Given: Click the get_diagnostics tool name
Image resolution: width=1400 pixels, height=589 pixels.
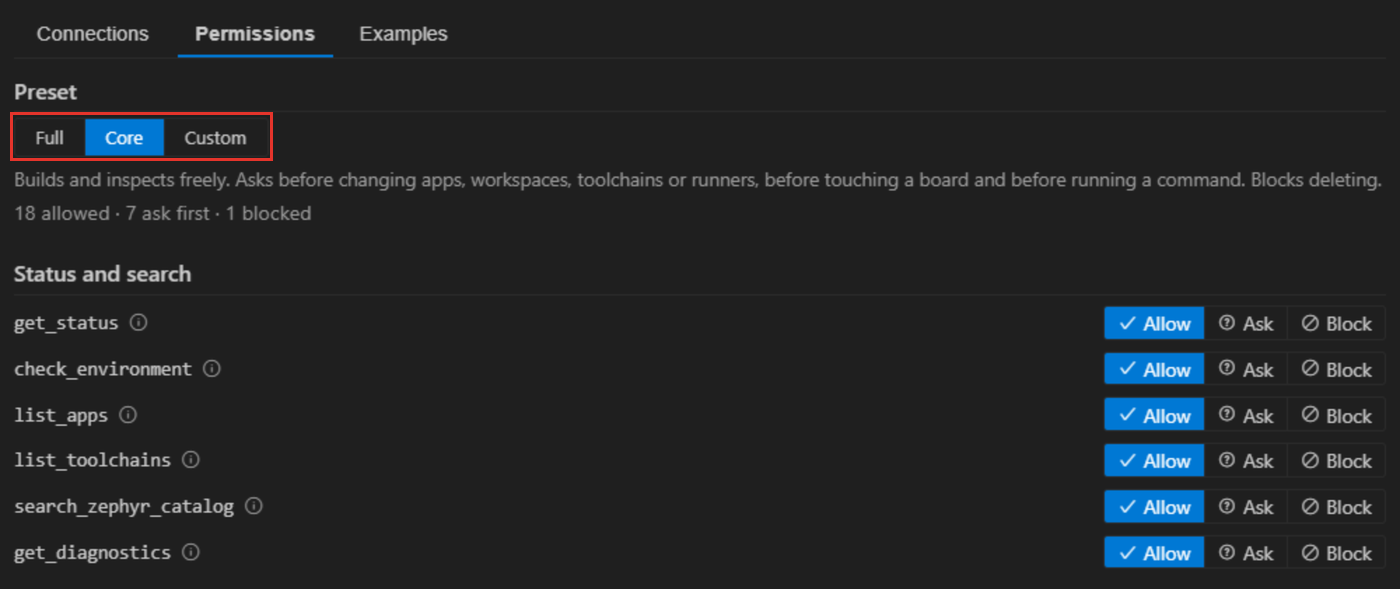Looking at the screenshot, I should point(92,552).
